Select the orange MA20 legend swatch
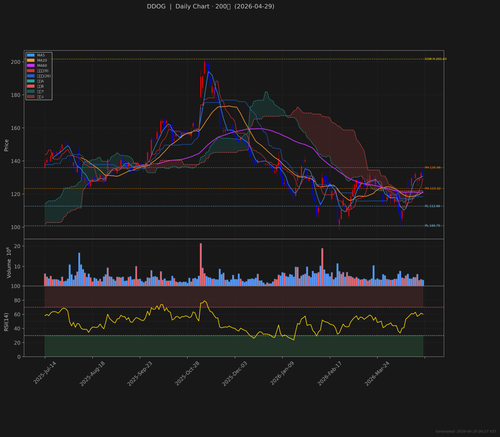 [x=31, y=60]
